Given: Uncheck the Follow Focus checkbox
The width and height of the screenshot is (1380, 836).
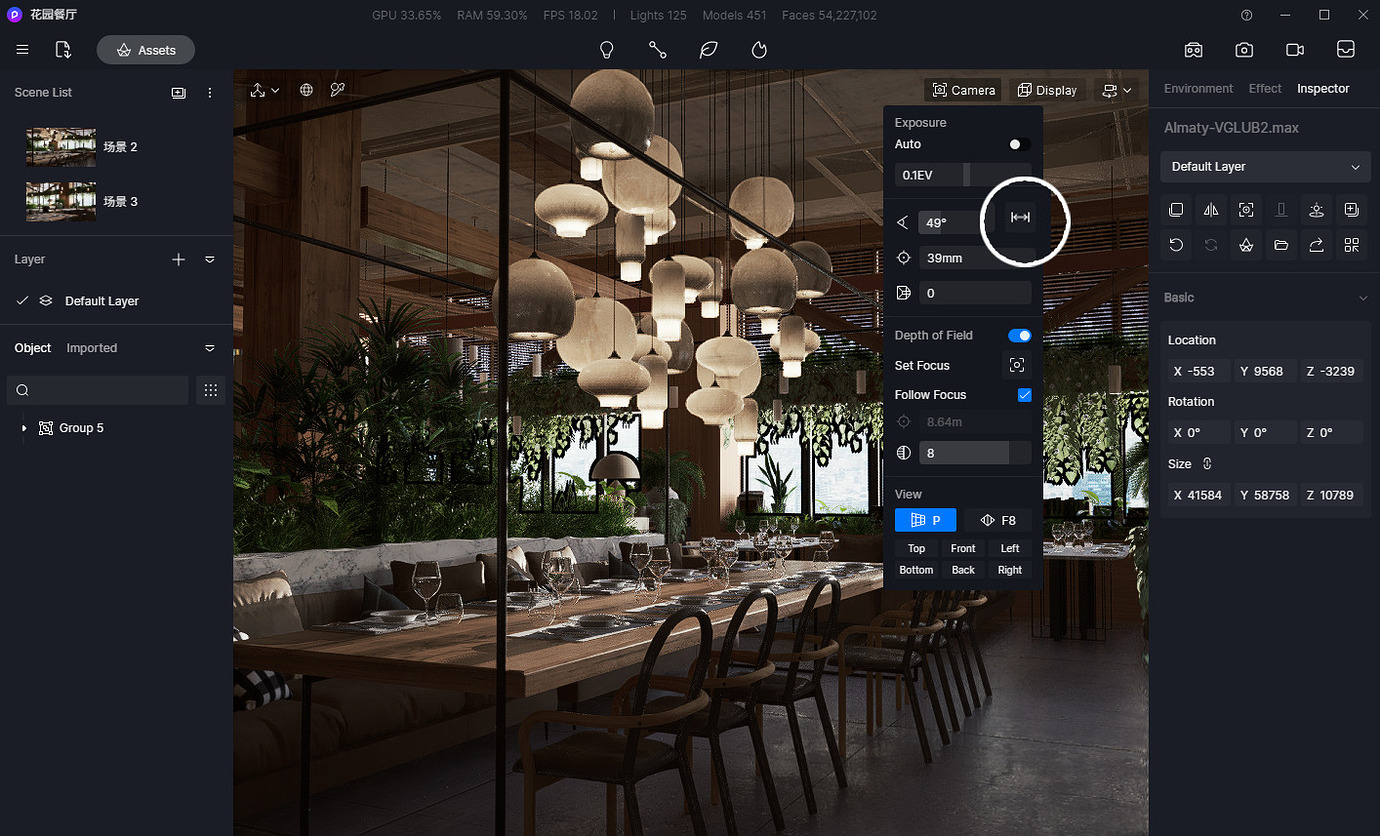Looking at the screenshot, I should point(1024,394).
